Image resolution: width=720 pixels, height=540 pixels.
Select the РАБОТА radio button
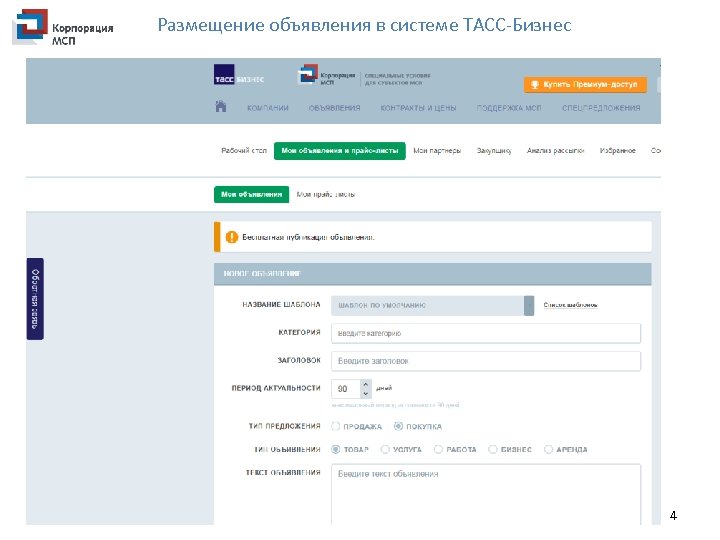[x=438, y=450]
